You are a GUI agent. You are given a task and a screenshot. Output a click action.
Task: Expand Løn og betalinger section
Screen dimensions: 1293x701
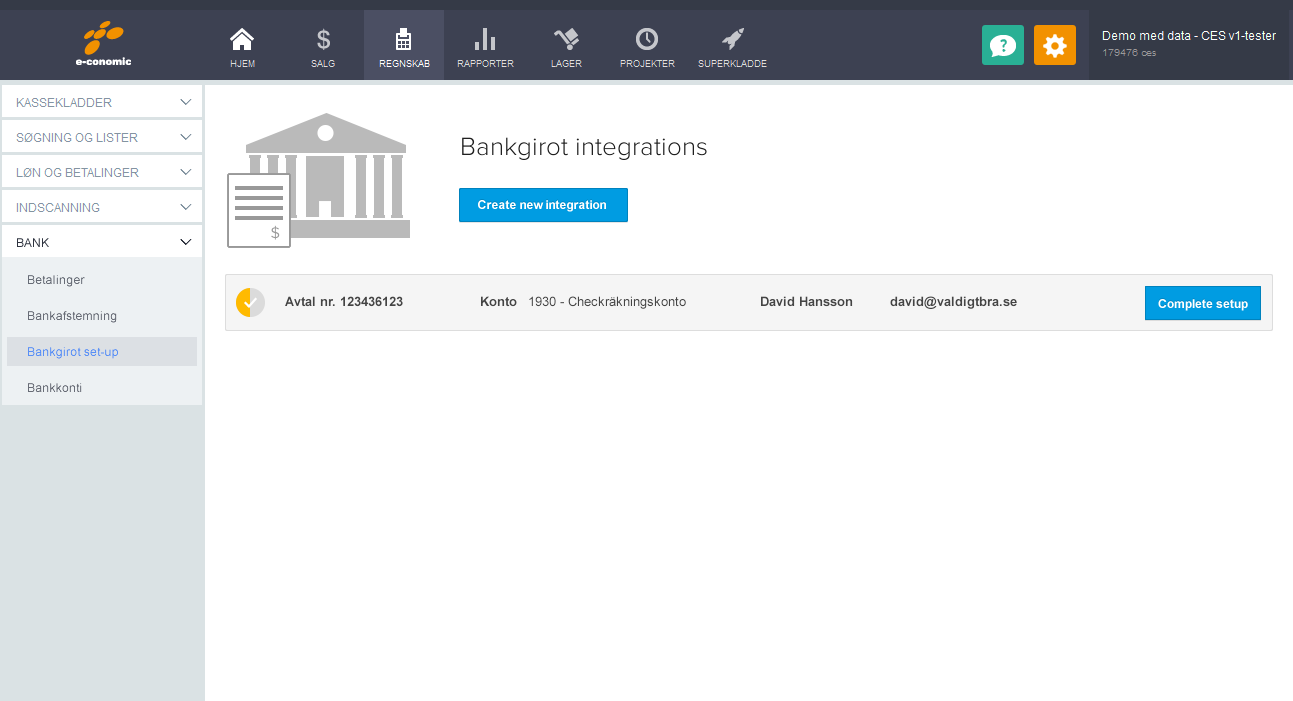tap(102, 172)
